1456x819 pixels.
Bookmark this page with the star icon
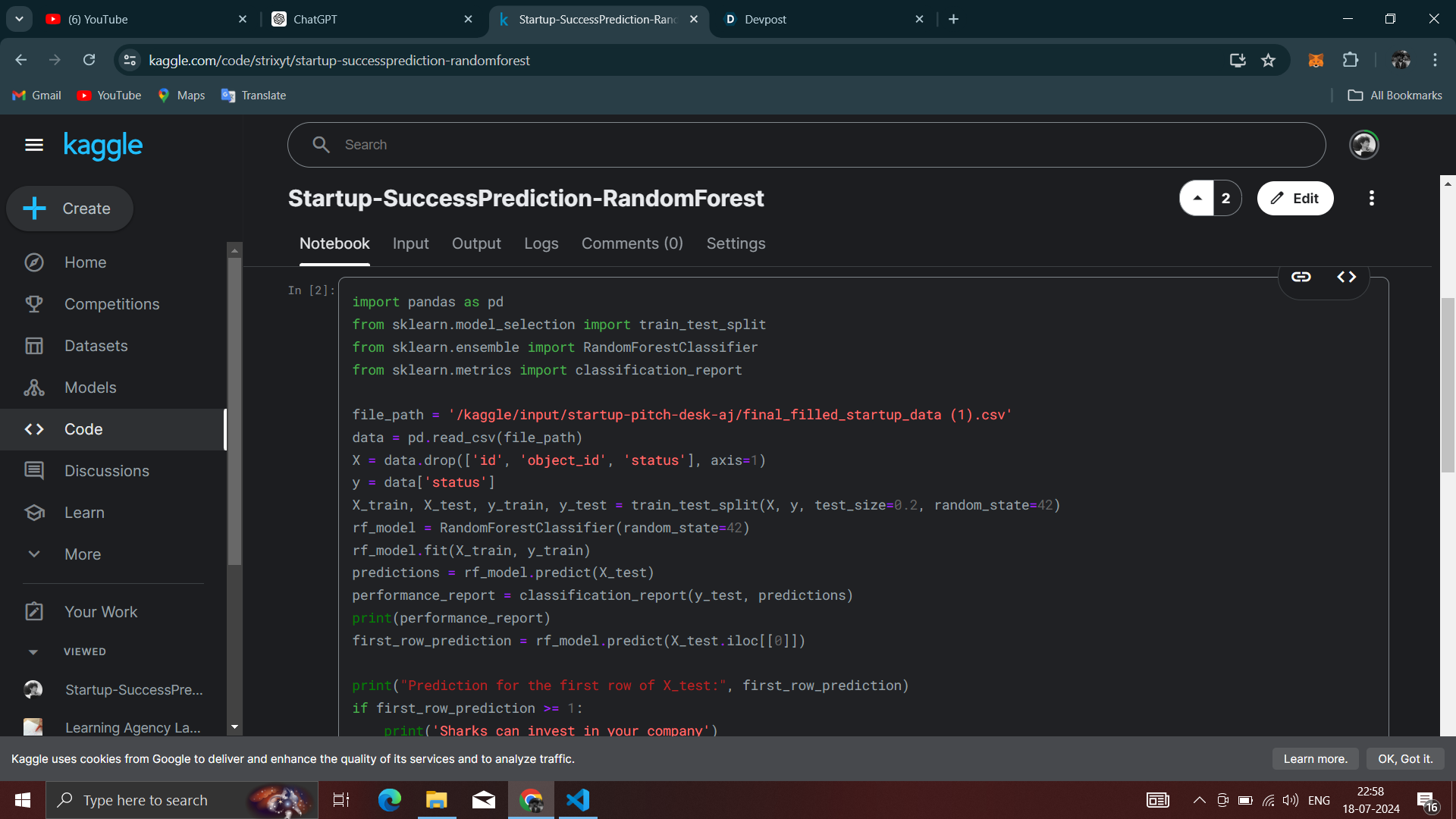point(1268,60)
